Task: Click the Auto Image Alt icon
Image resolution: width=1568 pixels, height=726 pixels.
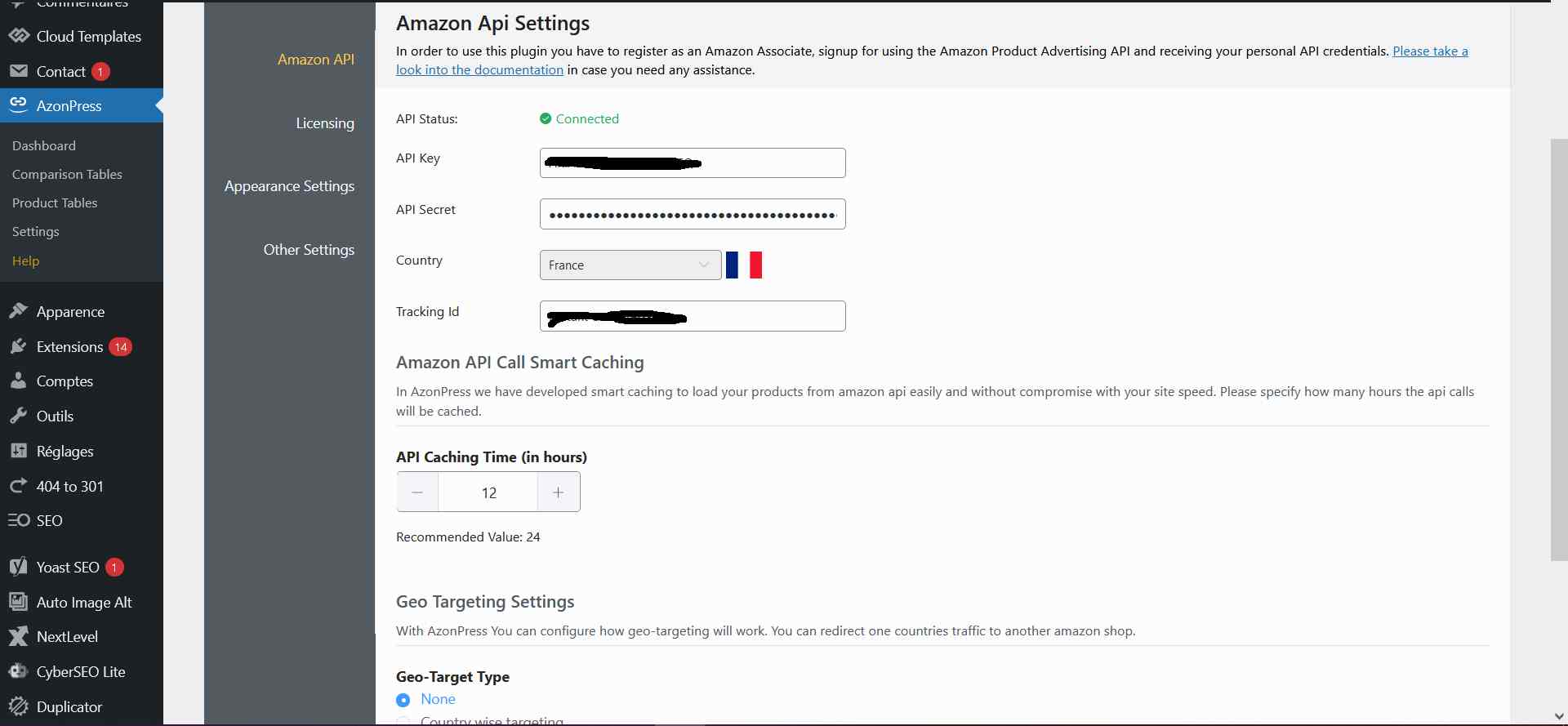Action: coord(19,602)
